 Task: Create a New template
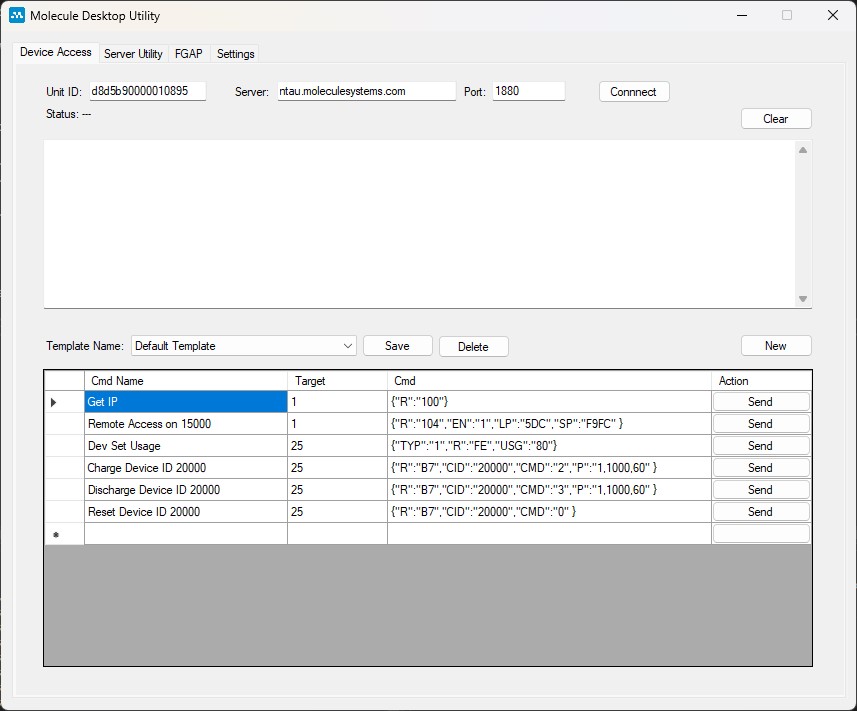click(x=776, y=346)
